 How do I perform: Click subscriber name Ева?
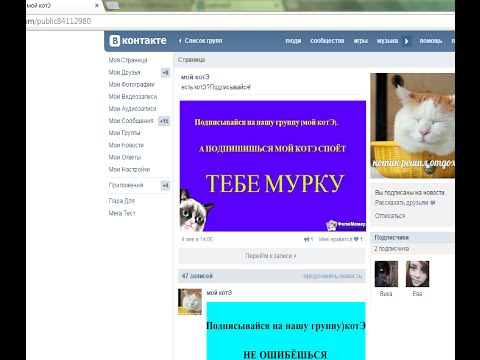pyautogui.click(x=417, y=294)
